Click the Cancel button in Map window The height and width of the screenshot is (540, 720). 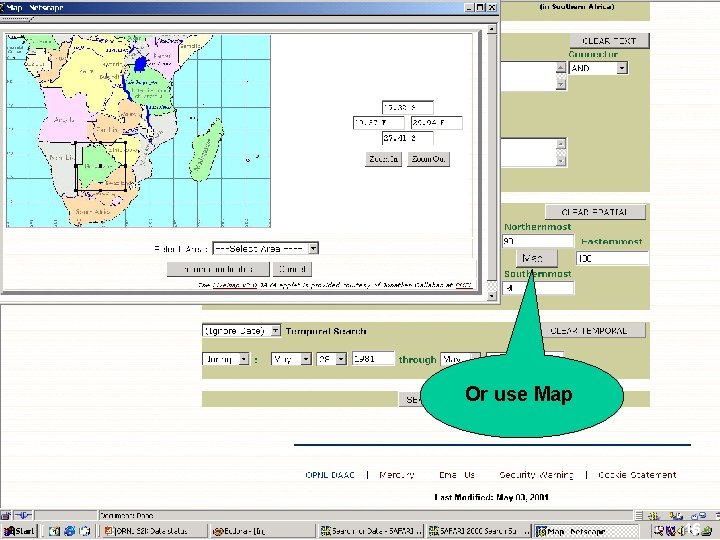[x=292, y=269]
